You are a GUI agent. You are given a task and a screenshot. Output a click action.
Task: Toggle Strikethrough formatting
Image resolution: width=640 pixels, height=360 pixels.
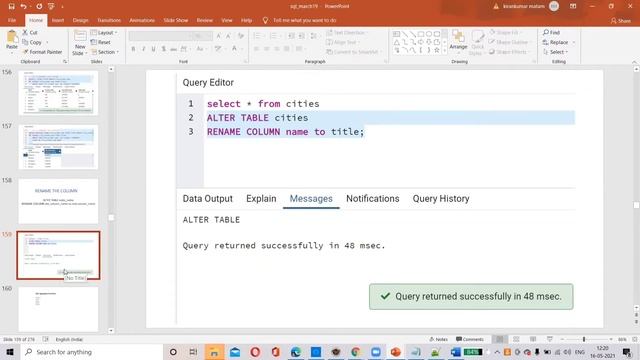click(173, 49)
